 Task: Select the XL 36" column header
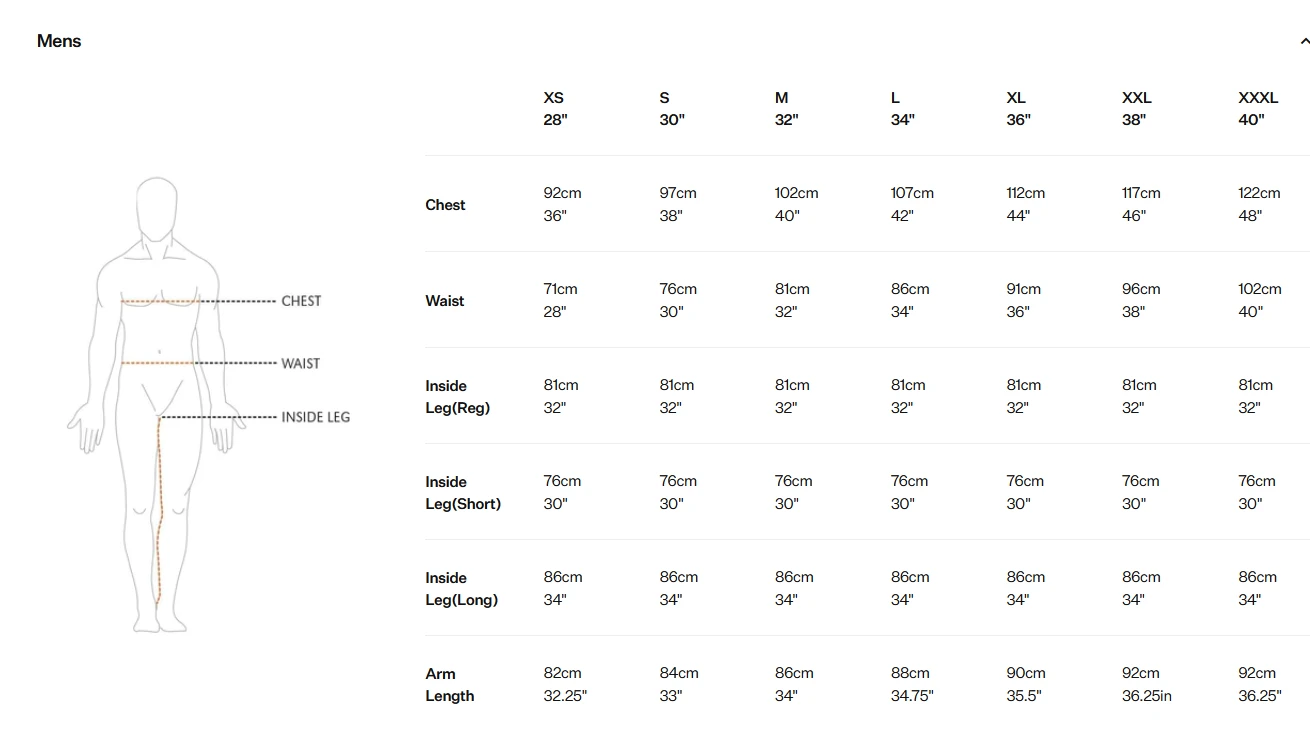(1018, 109)
